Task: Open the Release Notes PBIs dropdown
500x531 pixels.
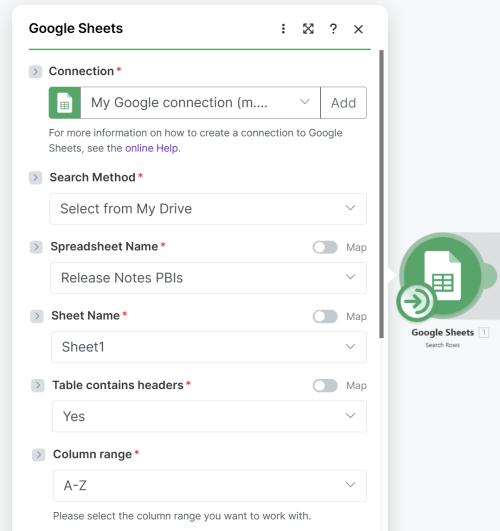Action: pyautogui.click(x=208, y=278)
